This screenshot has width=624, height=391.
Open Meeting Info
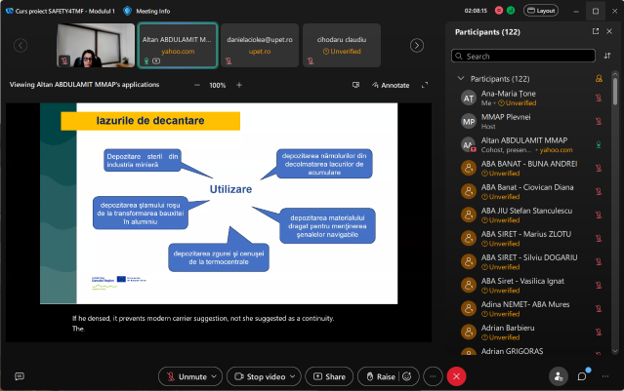coord(147,11)
